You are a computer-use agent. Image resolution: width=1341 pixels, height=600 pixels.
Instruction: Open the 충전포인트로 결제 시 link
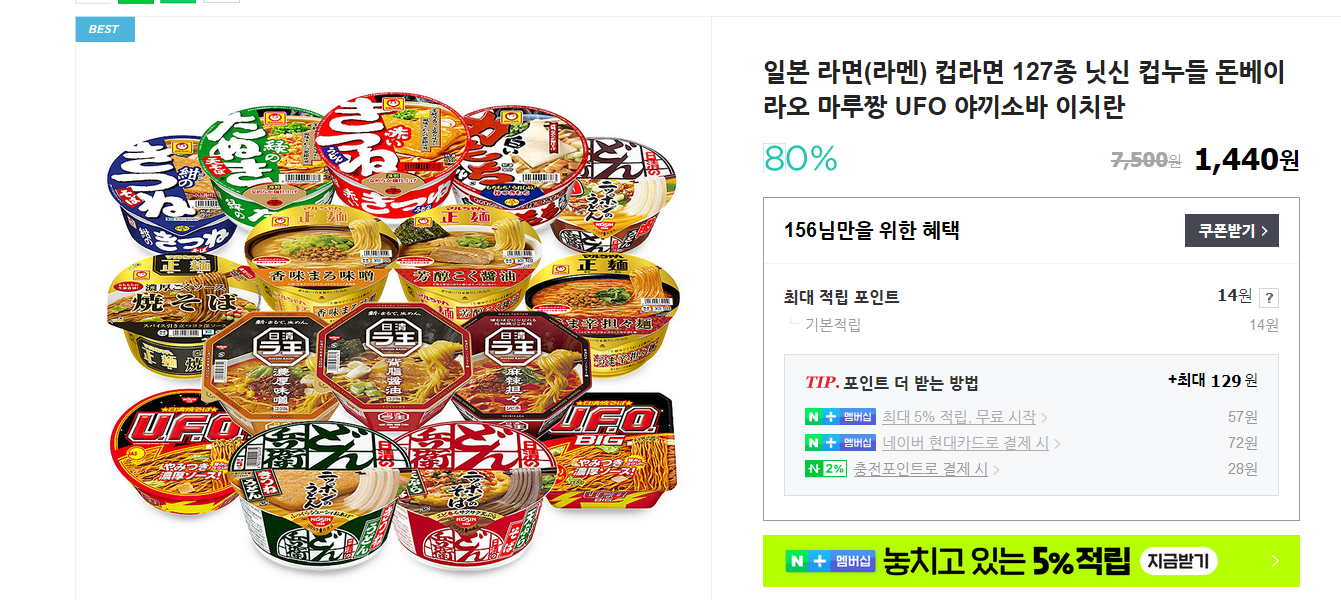pyautogui.click(x=920, y=469)
